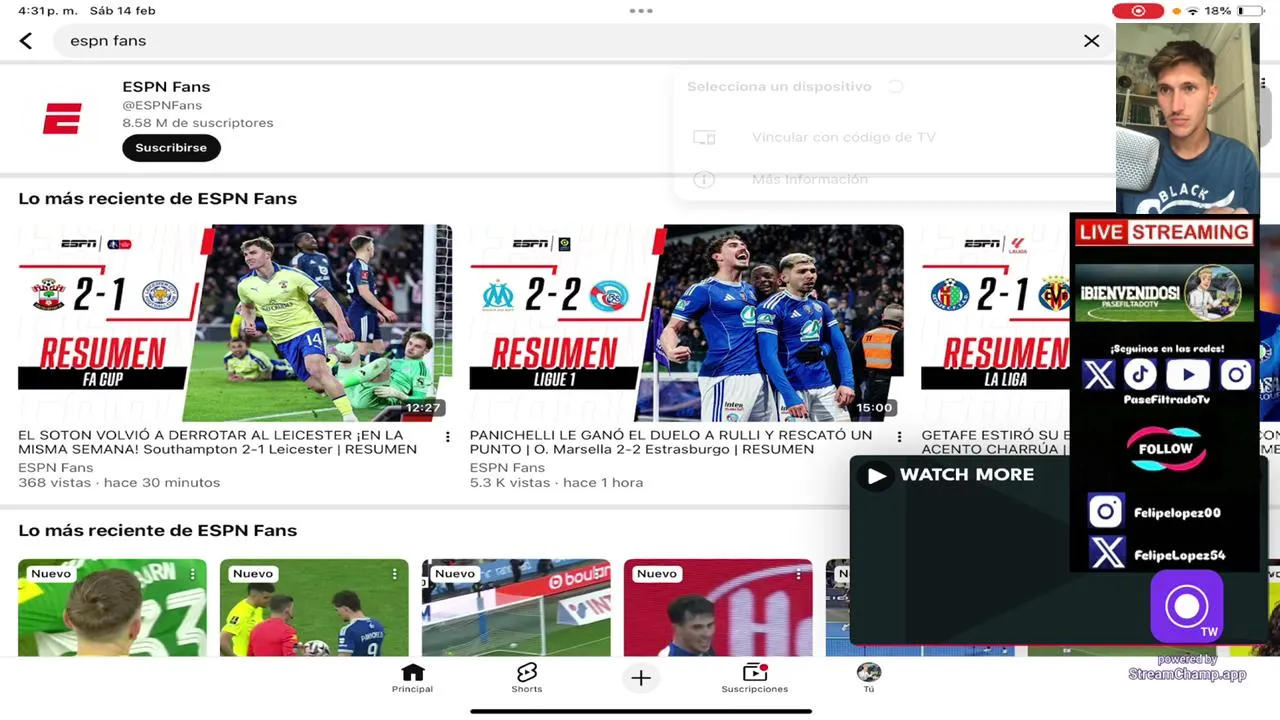Viewport: 1280px width, 720px height.
Task: Click '368 vistas · hace 30 minutos' text
Action: (119, 482)
